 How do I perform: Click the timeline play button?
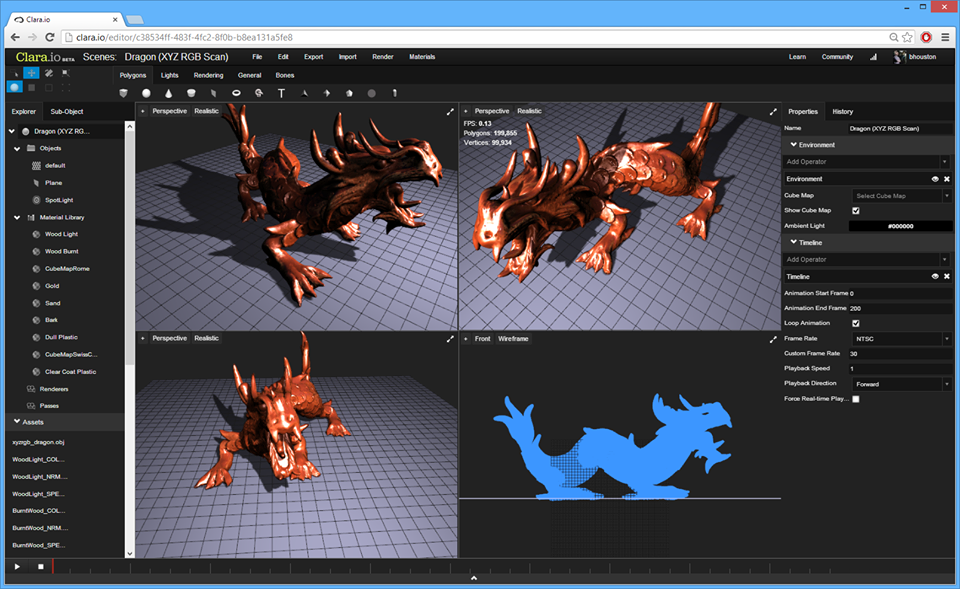coord(17,566)
